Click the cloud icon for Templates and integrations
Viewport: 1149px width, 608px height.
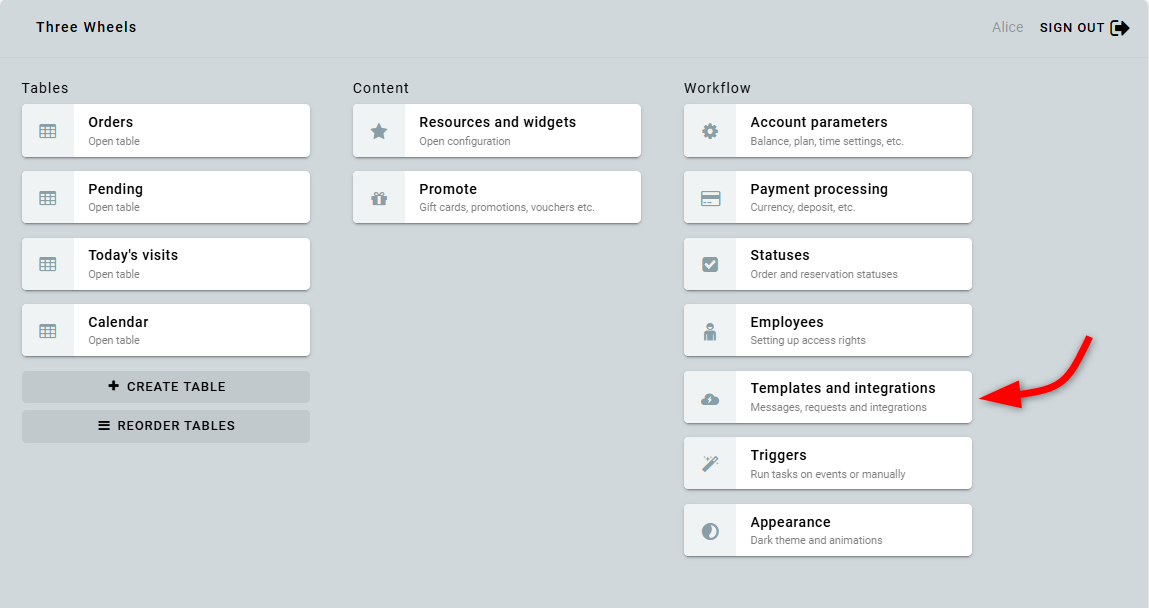coord(710,398)
